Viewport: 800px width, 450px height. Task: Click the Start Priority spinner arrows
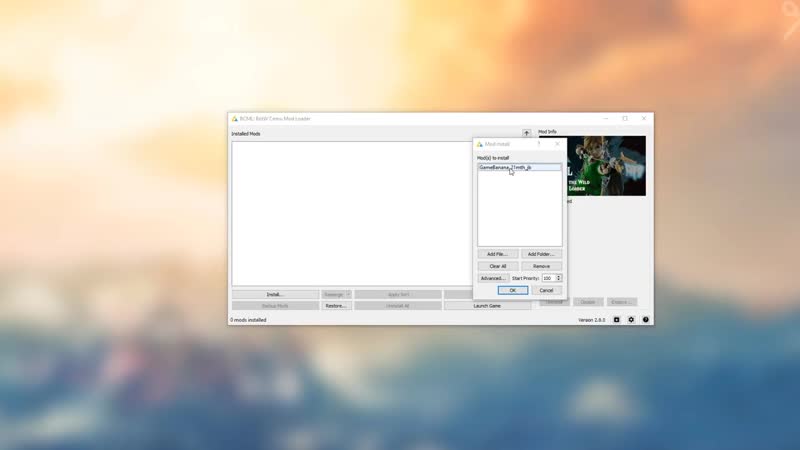(559, 278)
